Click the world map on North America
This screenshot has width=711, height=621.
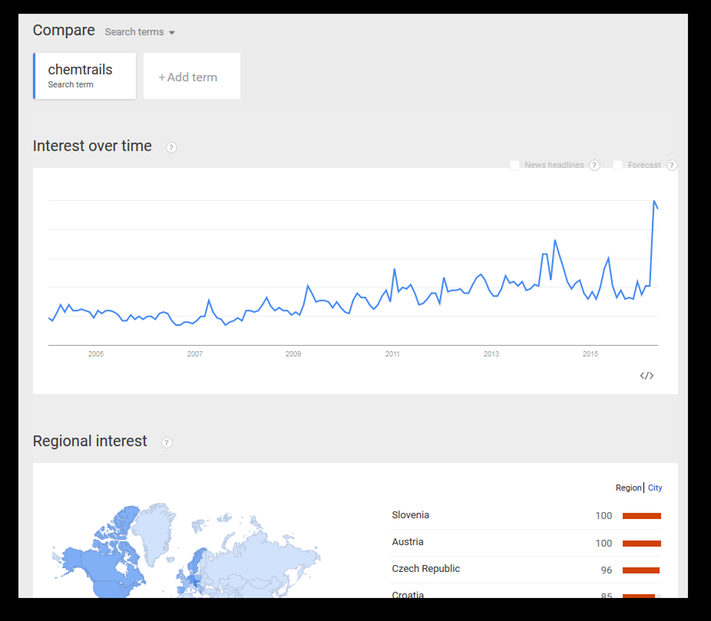pyautogui.click(x=100, y=565)
